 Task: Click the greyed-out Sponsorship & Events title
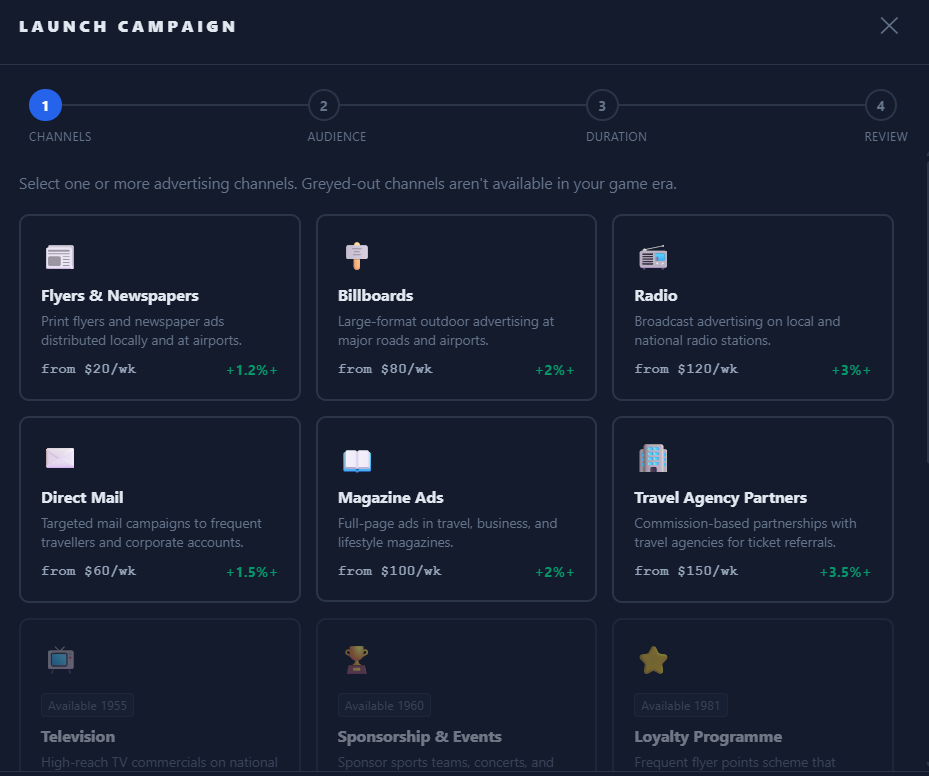[419, 736]
